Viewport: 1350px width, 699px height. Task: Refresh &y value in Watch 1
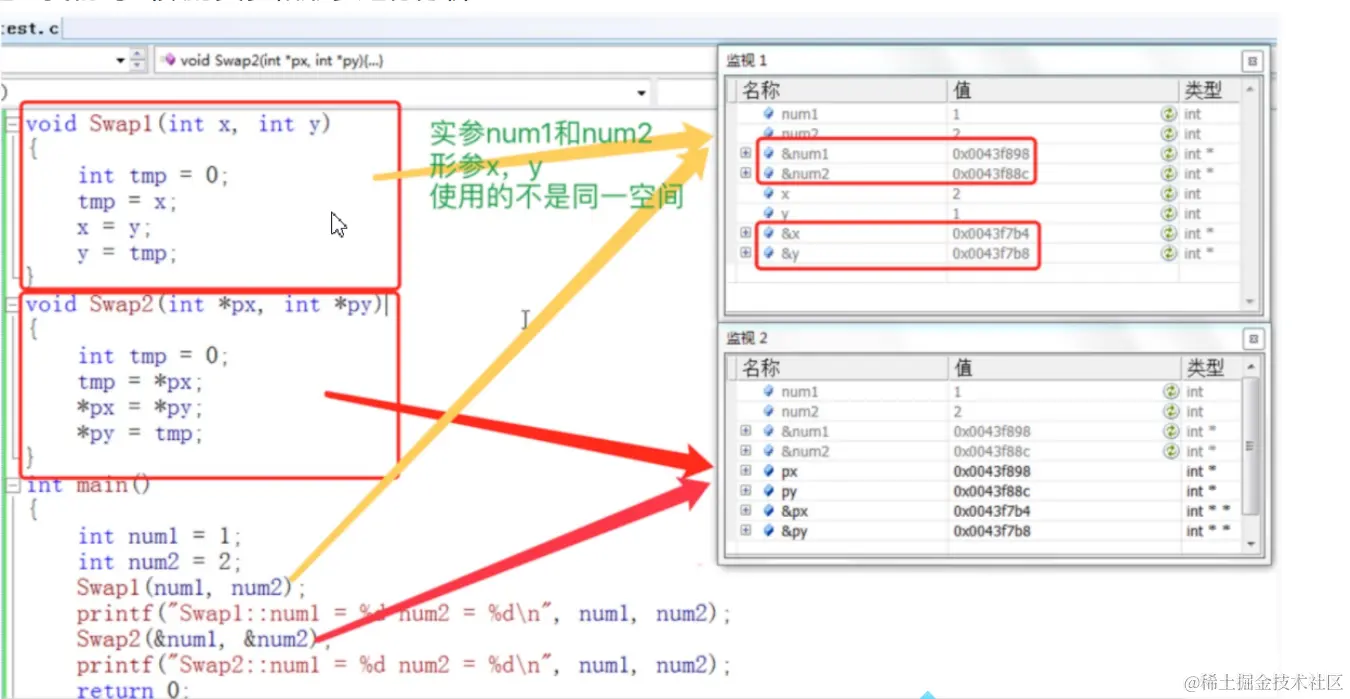click(x=1168, y=254)
